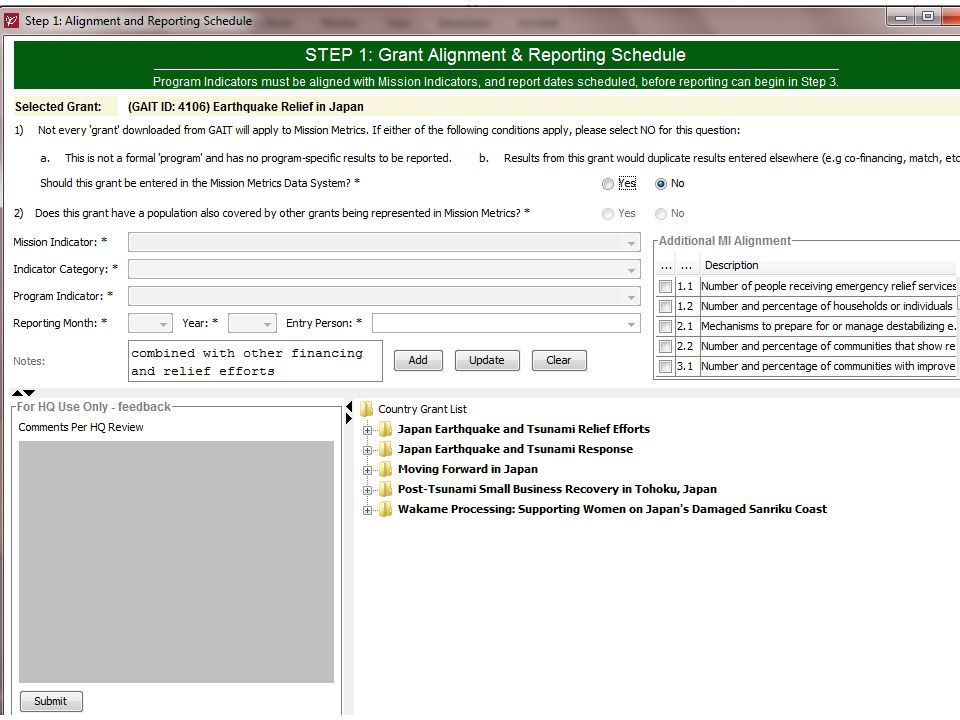The width and height of the screenshot is (960, 720).
Task: Click the Description column header
Action: tap(732, 266)
